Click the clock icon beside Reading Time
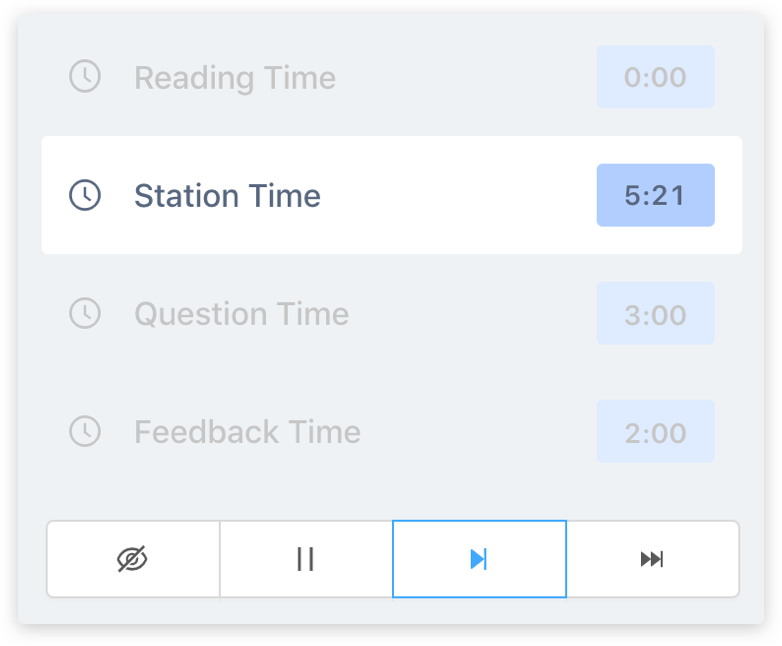 coord(85,77)
